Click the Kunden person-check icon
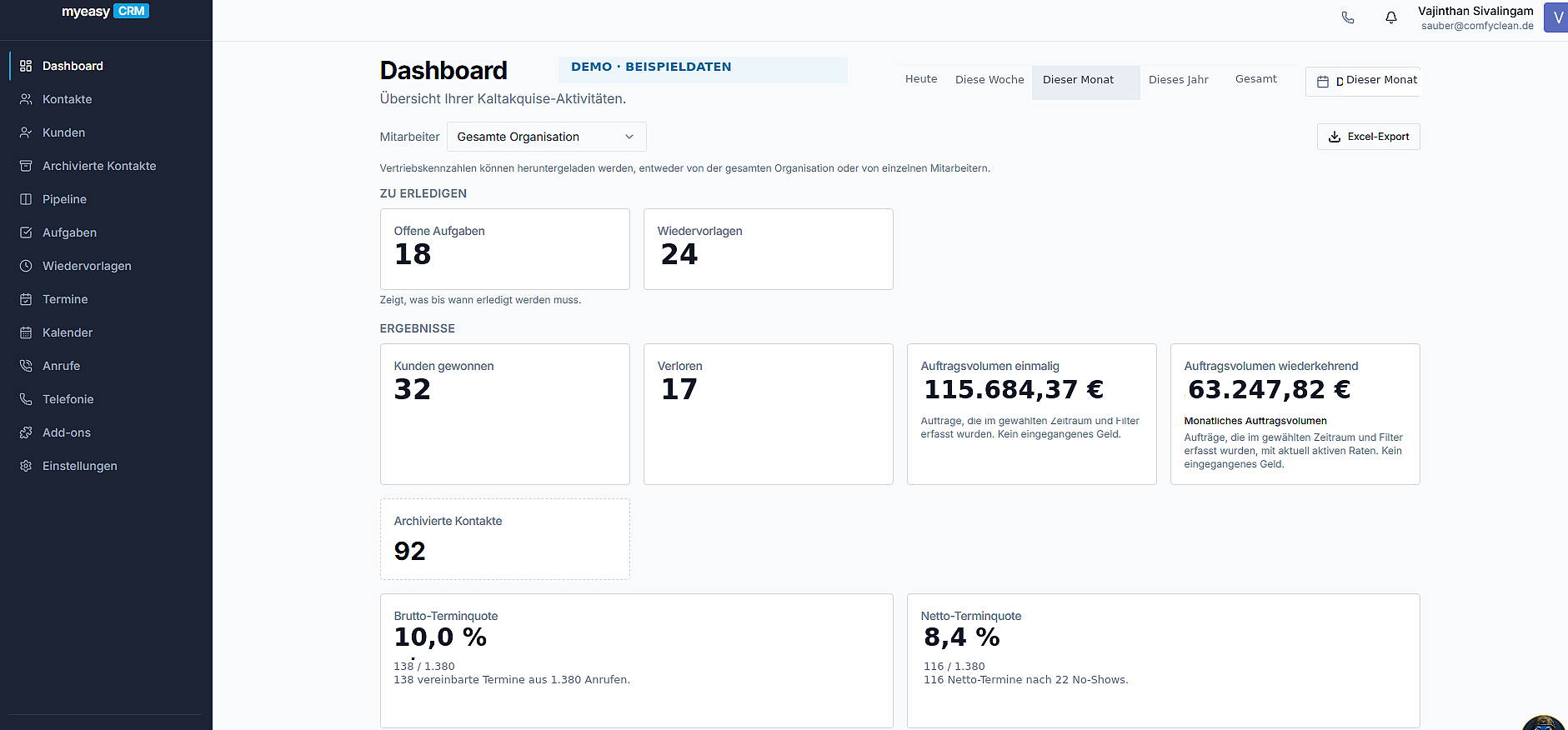 point(26,132)
